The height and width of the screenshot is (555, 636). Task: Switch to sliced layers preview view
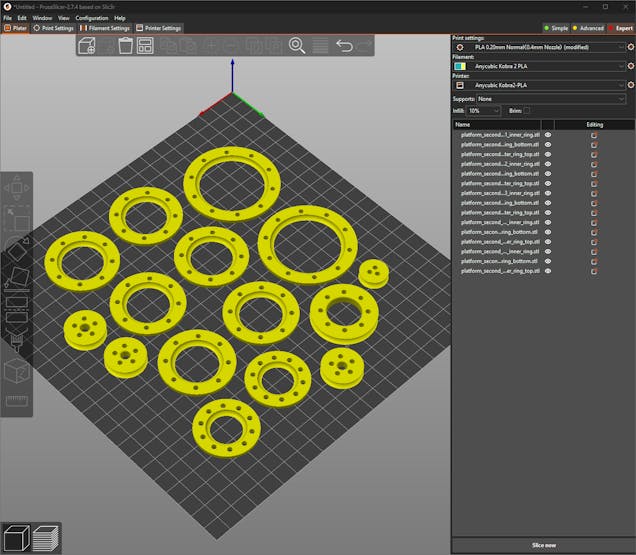tap(46, 538)
